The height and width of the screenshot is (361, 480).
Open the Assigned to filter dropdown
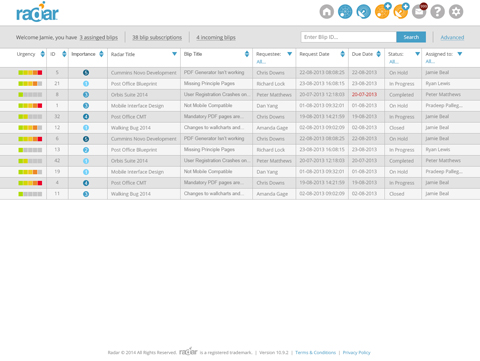tap(460, 54)
